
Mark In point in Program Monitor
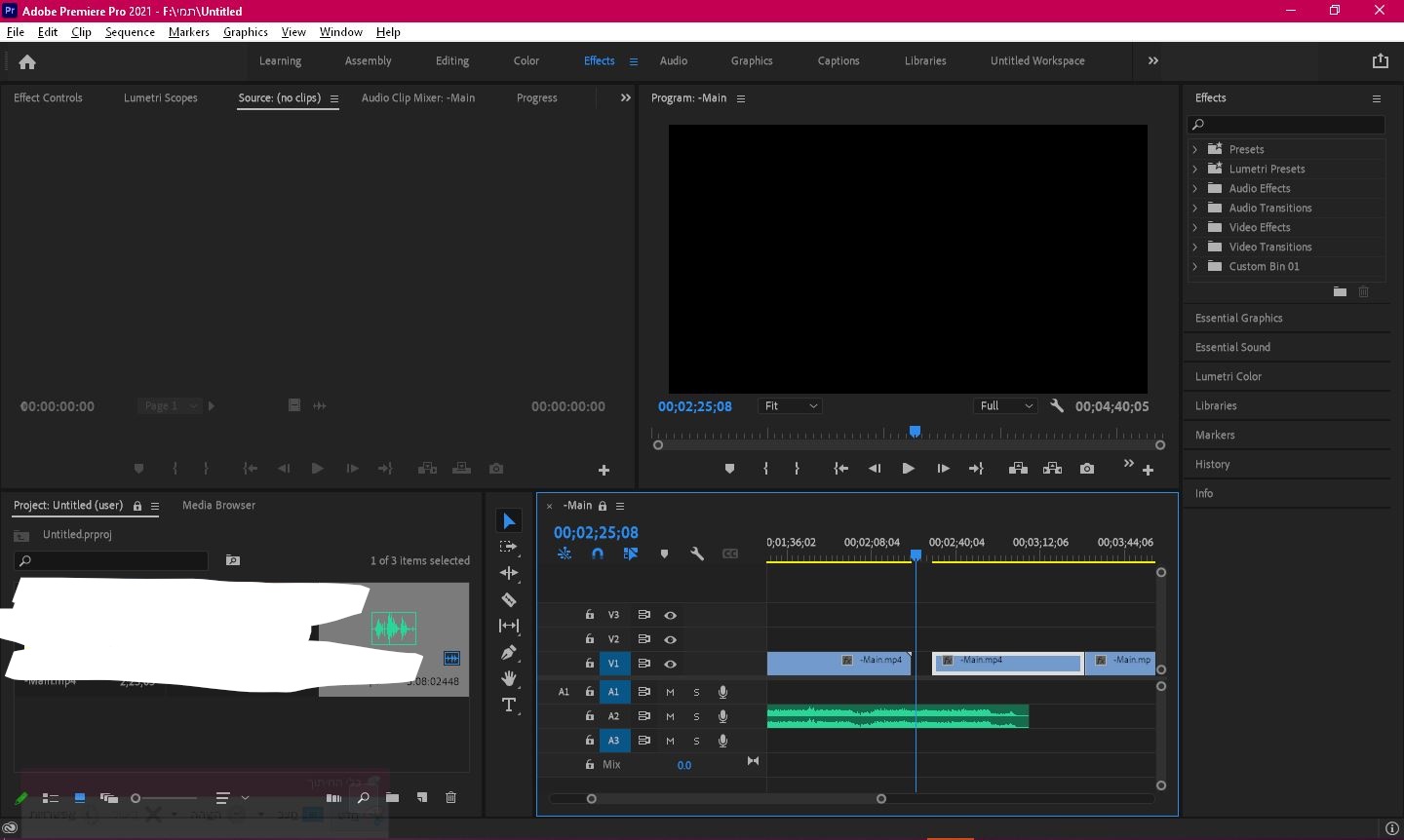coord(765,469)
